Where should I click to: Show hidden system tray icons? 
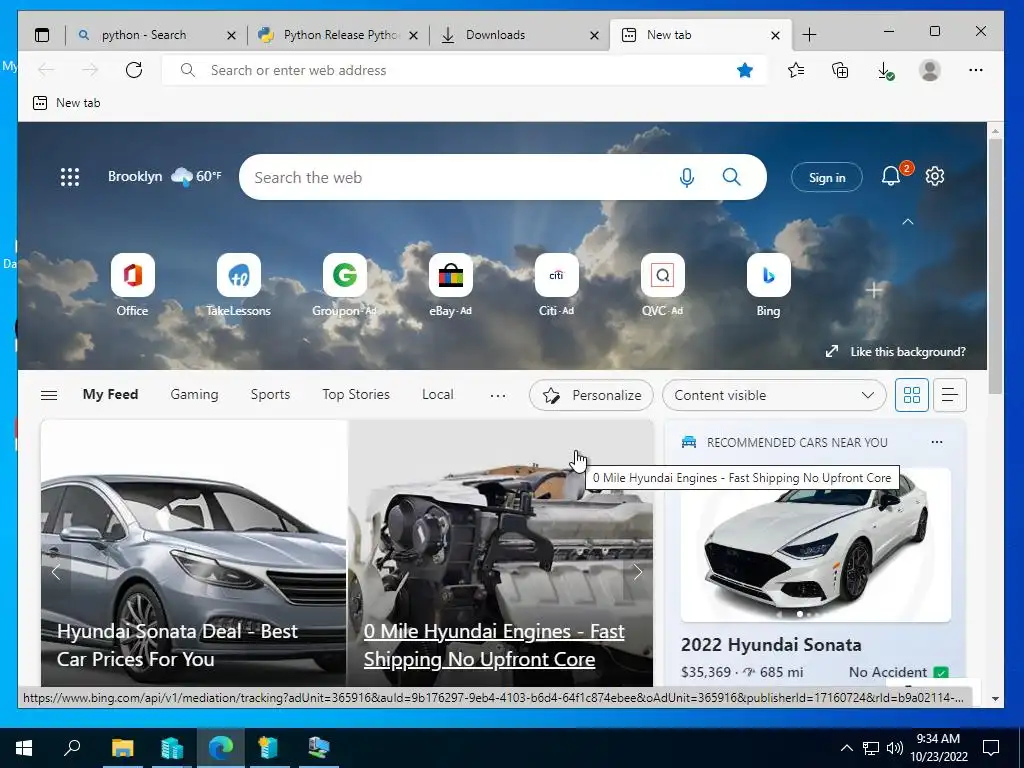(846, 748)
